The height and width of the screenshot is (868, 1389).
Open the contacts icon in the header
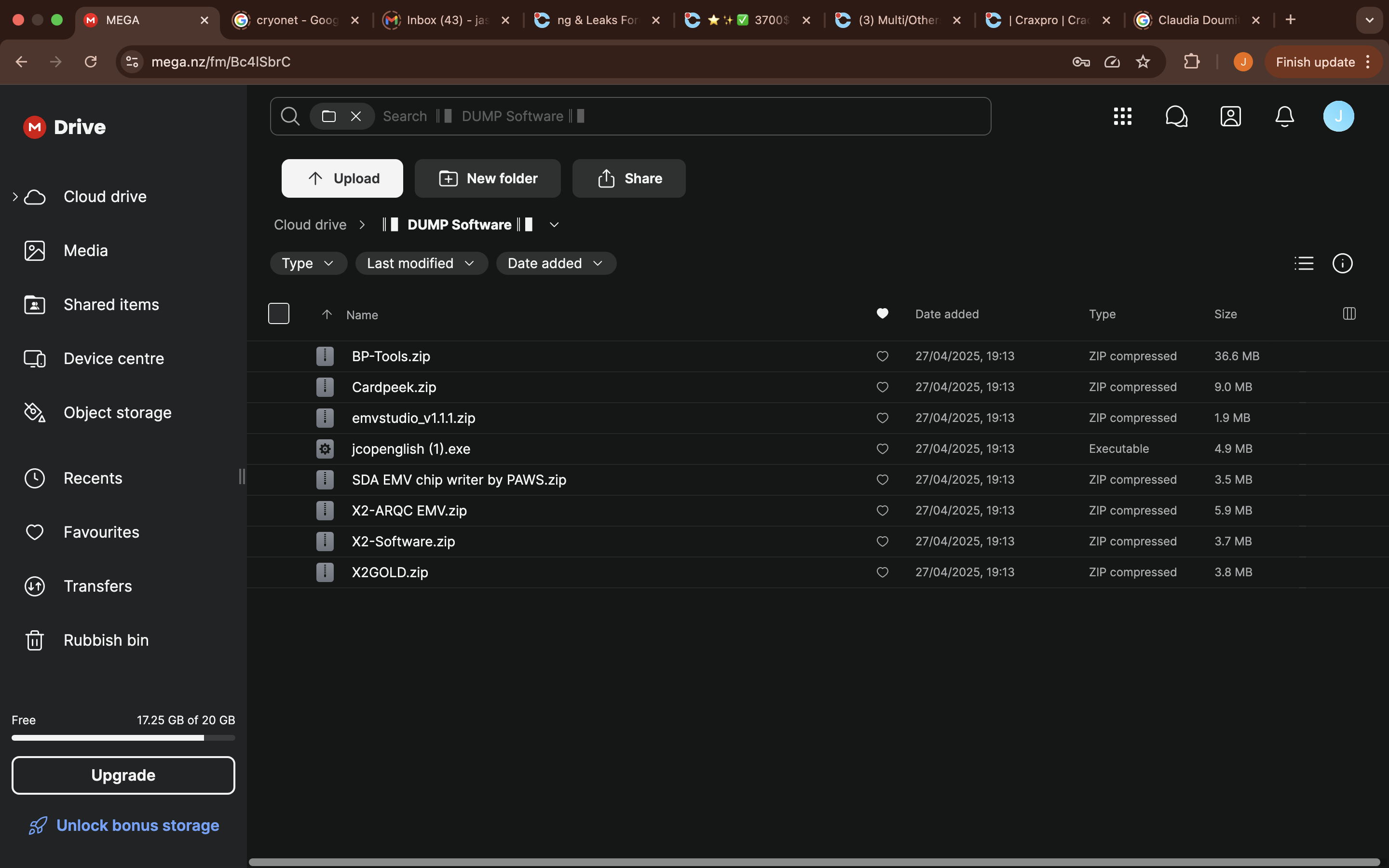click(1230, 116)
